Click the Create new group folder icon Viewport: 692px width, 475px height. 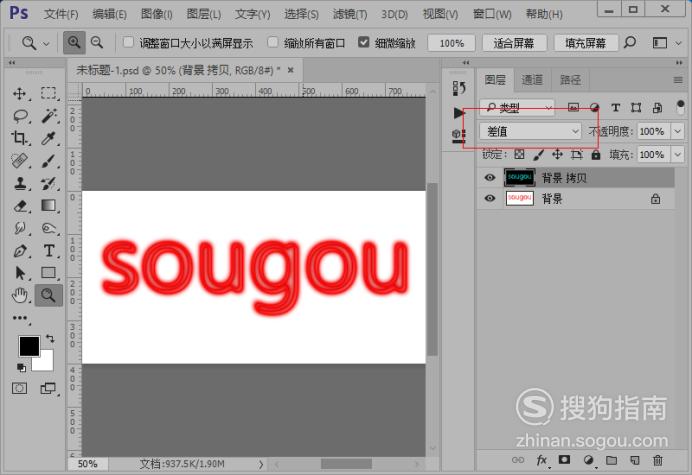[x=611, y=460]
